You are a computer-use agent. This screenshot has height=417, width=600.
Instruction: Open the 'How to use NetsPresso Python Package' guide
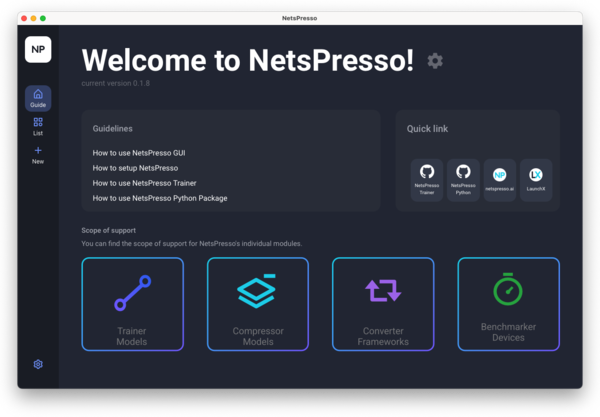[x=160, y=198]
